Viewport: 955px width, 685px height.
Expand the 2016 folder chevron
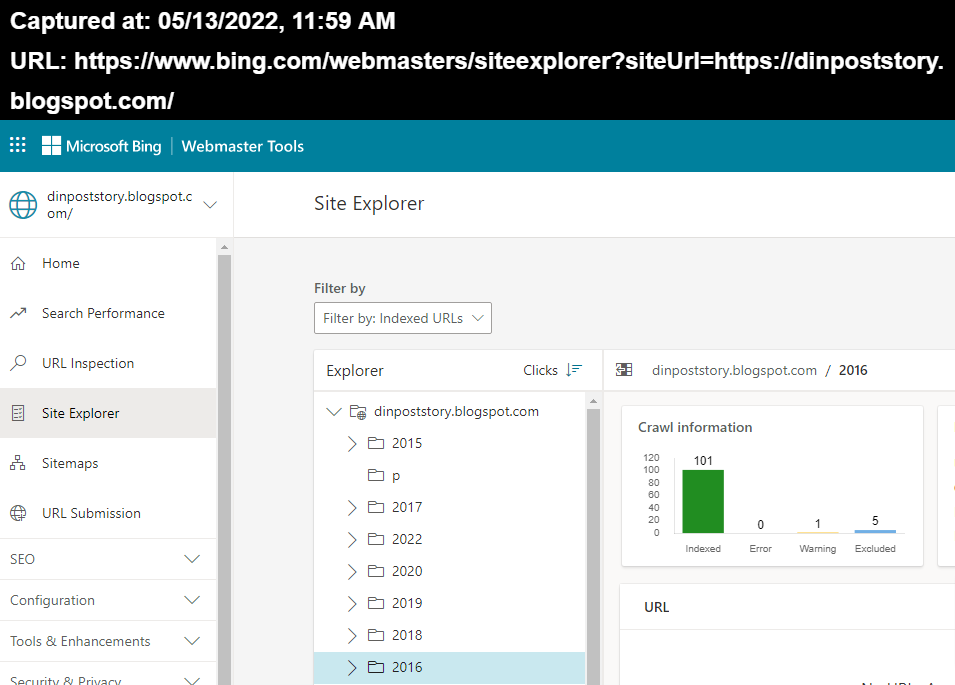[352, 667]
